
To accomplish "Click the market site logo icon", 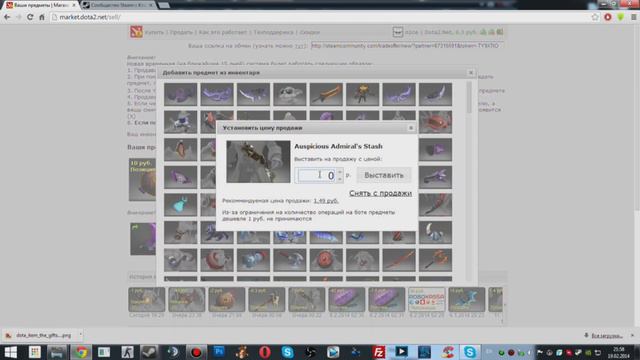I will tap(136, 32).
